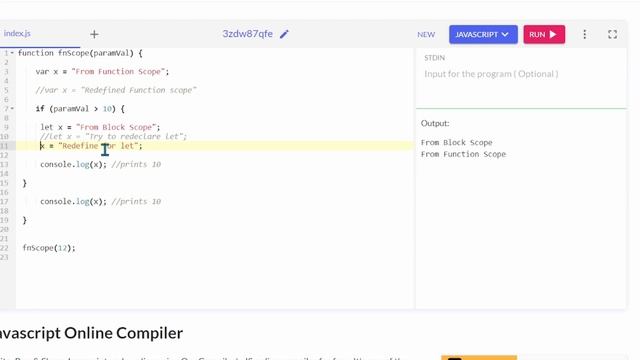This screenshot has height=360, width=640.
Task: Open the index.js file tab
Action: (x=17, y=33)
